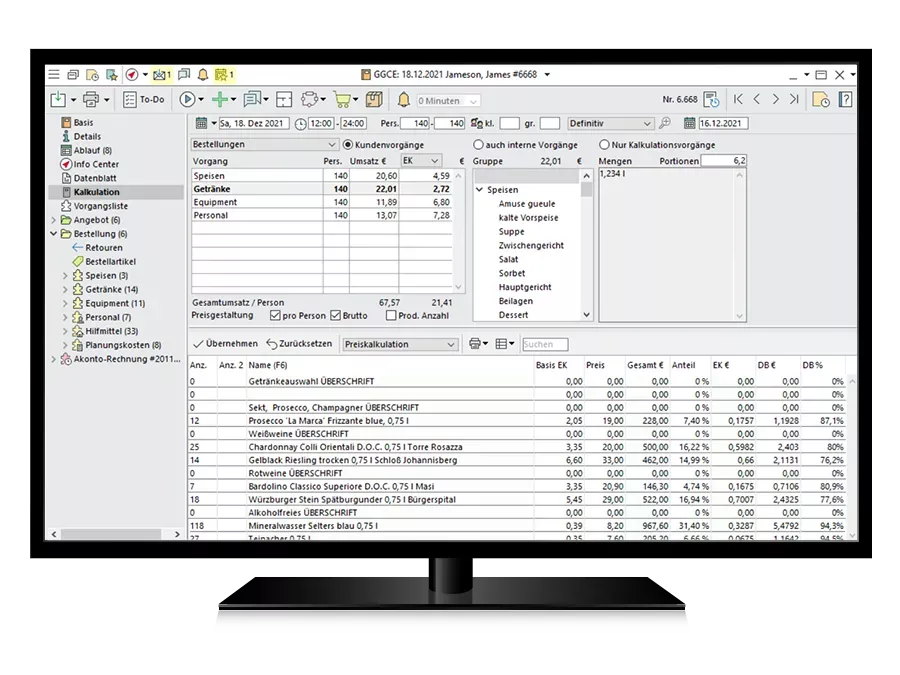The width and height of the screenshot is (900, 675).
Task: Click the Übernehmen button
Action: click(x=225, y=344)
